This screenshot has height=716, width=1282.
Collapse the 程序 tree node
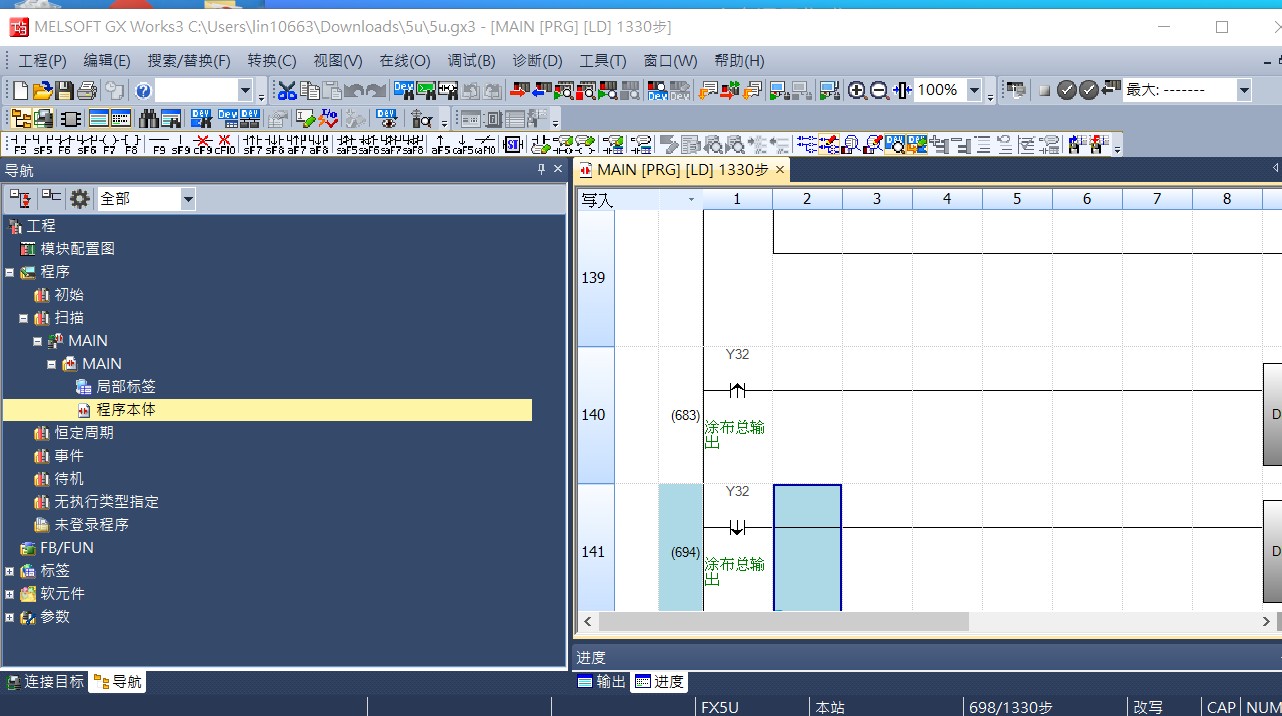click(x=10, y=272)
